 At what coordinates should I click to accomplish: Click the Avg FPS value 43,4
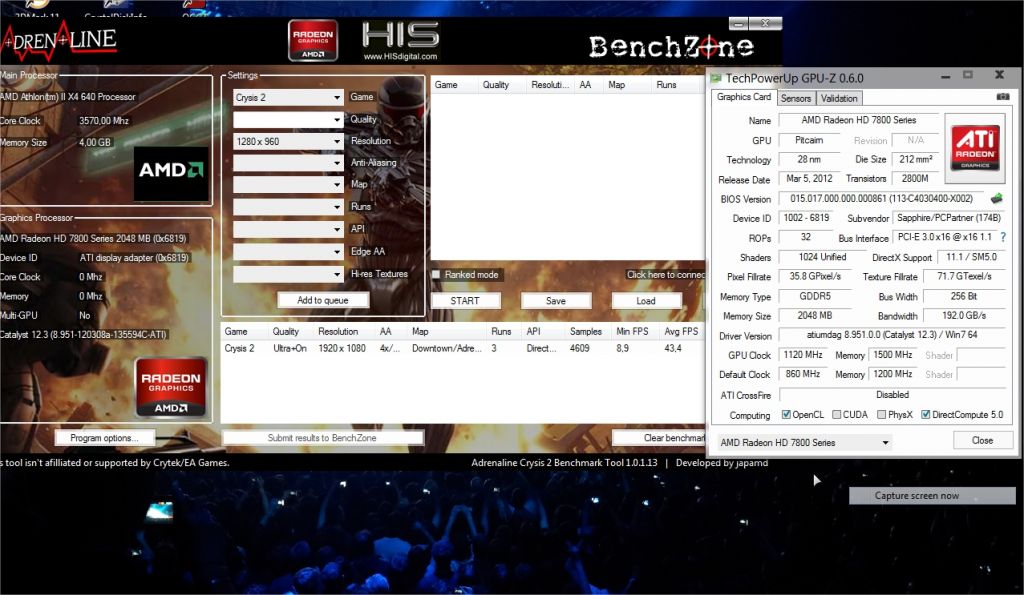click(x=673, y=349)
